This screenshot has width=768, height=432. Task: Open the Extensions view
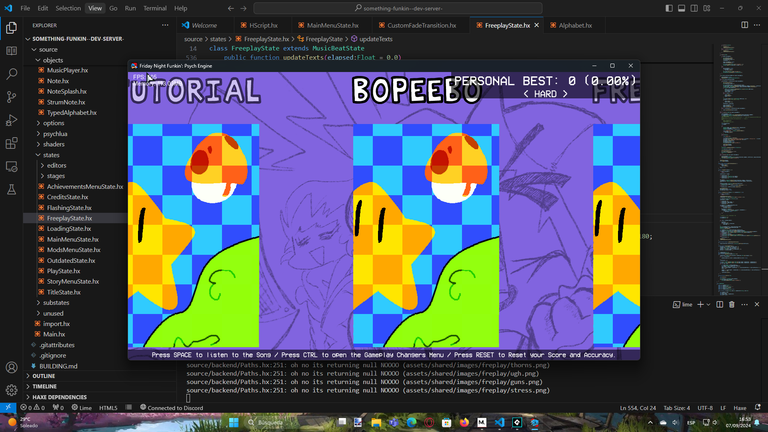(x=11, y=143)
